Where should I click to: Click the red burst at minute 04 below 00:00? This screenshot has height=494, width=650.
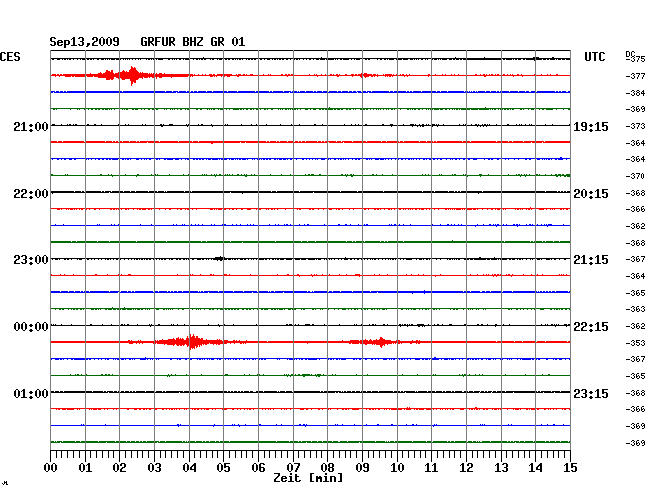click(x=191, y=342)
